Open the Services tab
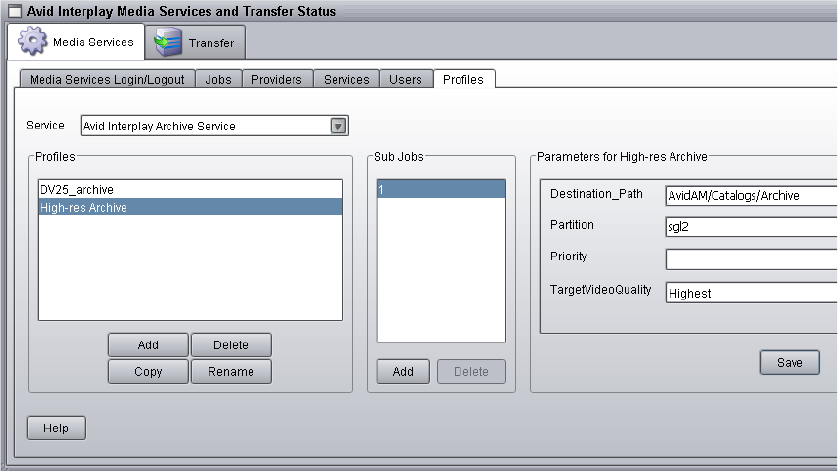838x471 pixels. 346,79
